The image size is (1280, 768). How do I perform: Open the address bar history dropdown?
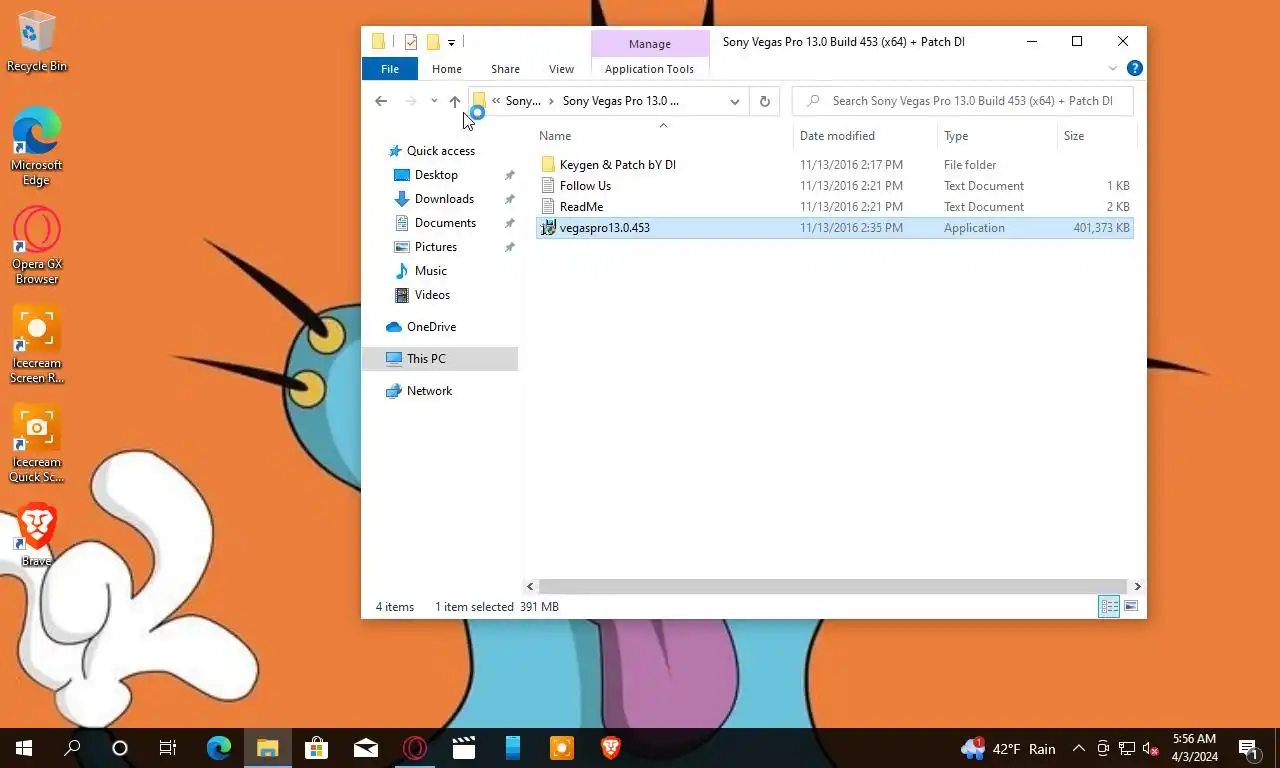(x=735, y=101)
